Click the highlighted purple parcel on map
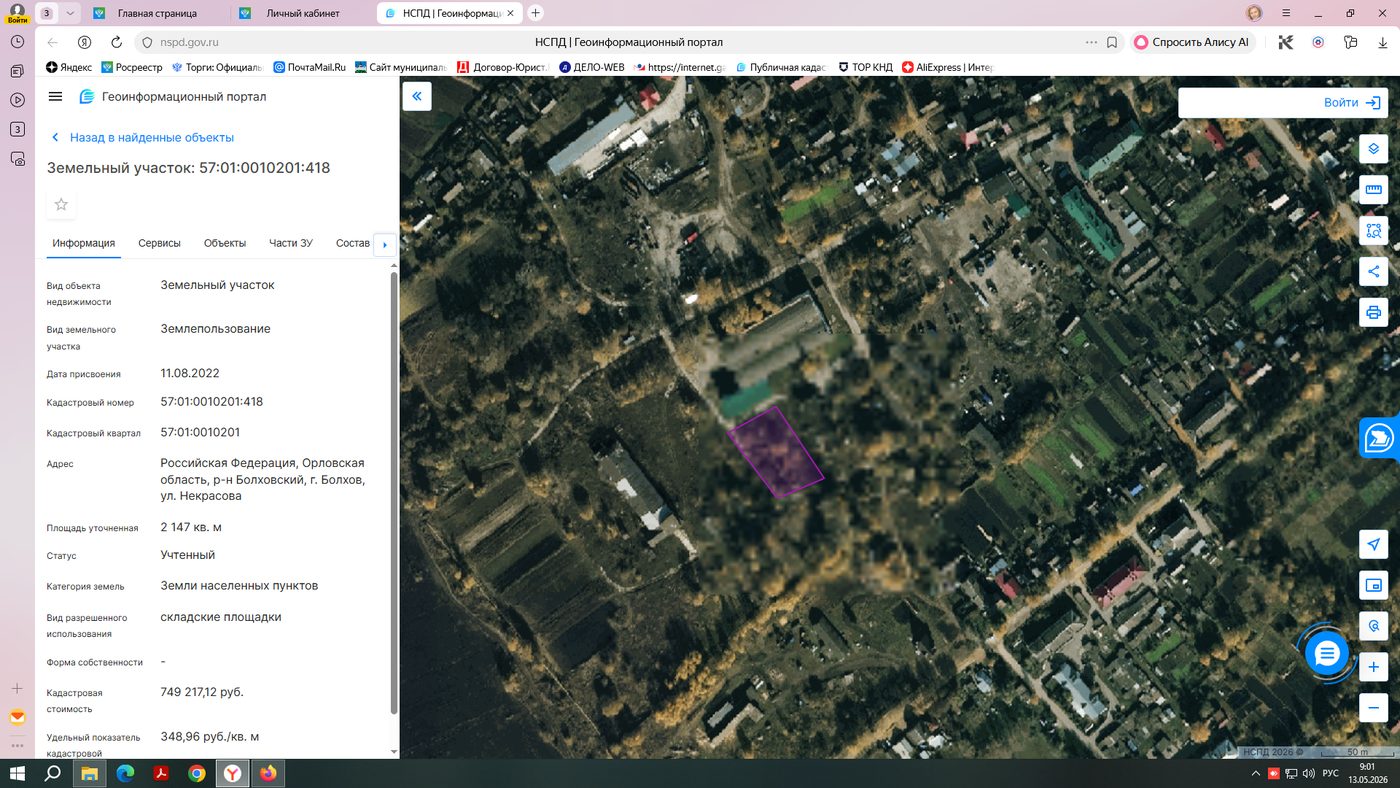Screen dimensions: 1400x788 [x=776, y=452]
